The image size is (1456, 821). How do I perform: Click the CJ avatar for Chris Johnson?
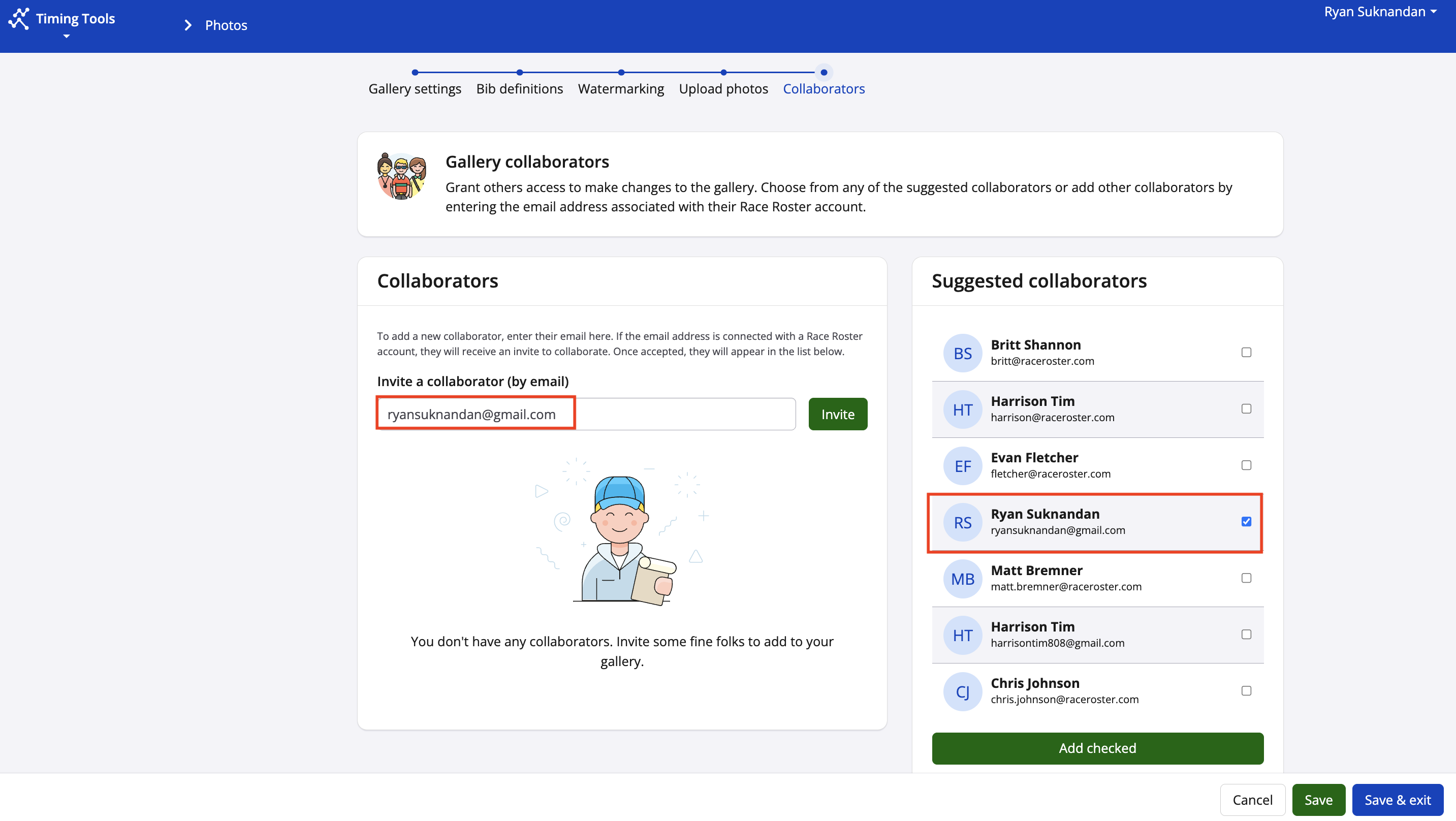(x=962, y=691)
